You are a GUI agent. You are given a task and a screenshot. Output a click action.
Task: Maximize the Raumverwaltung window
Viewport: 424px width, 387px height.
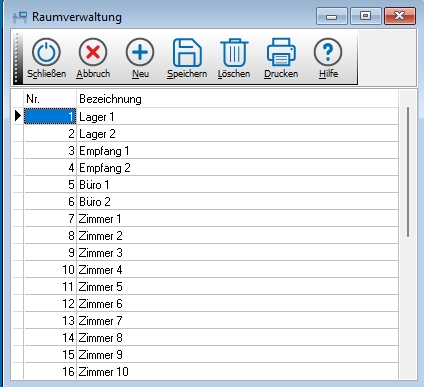(x=366, y=16)
